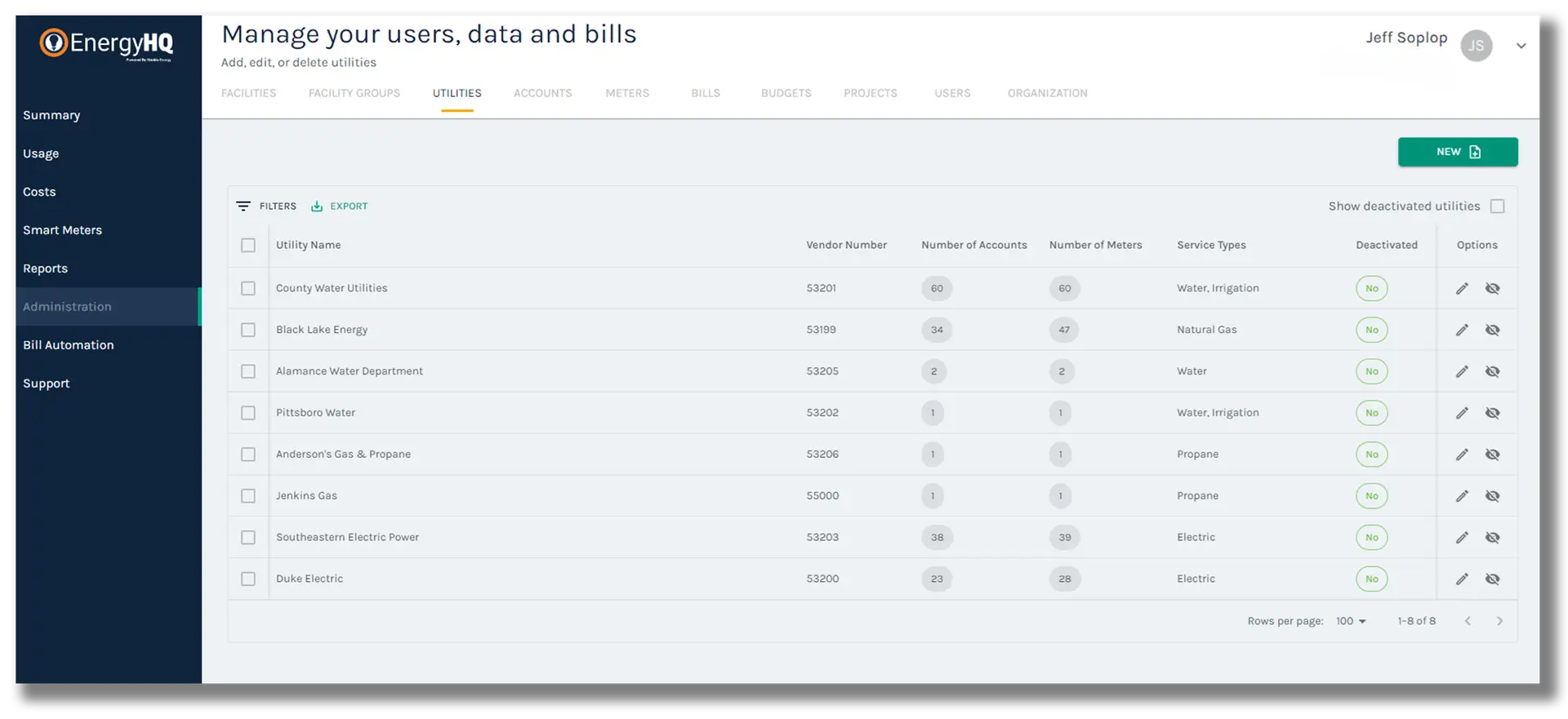Open the Rows per page dropdown

pos(1351,621)
